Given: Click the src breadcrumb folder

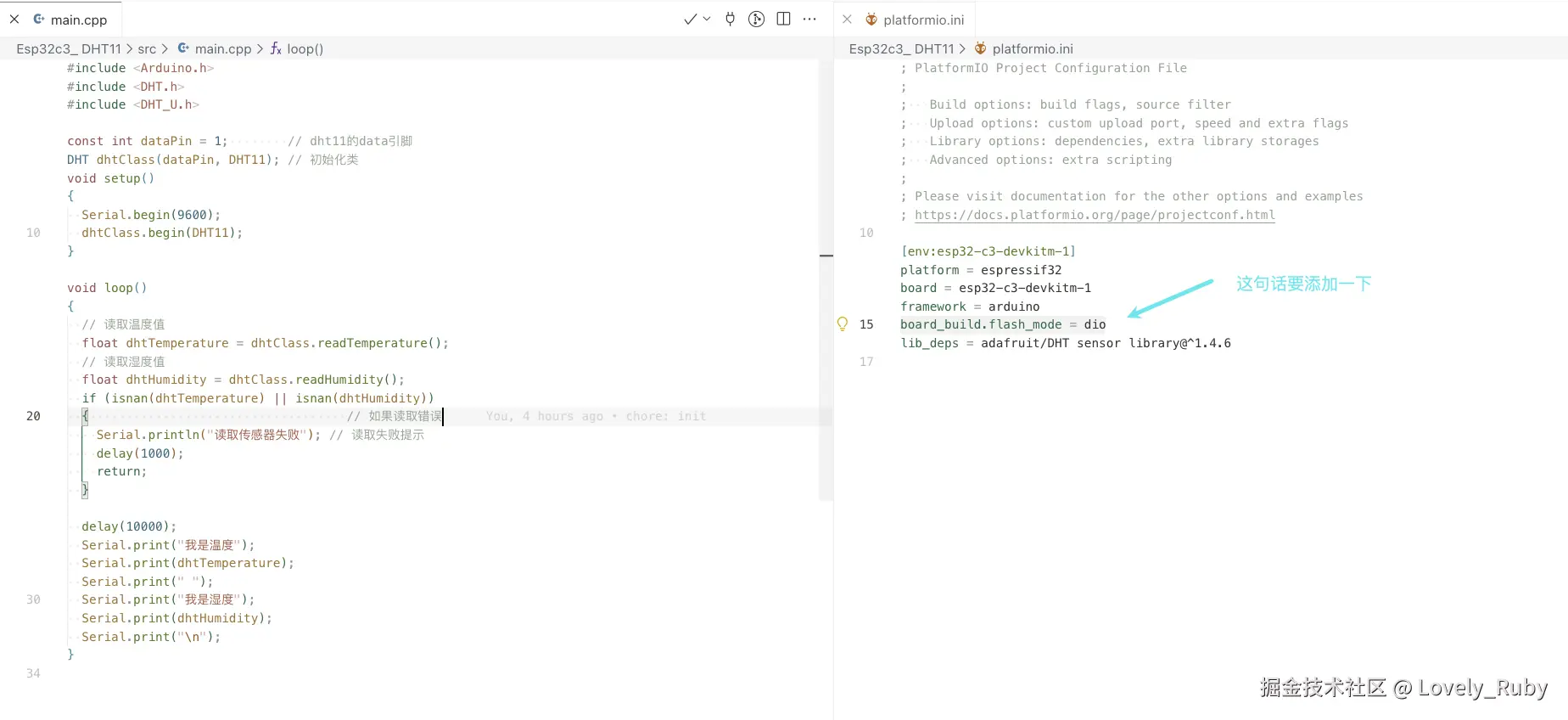Looking at the screenshot, I should coord(147,49).
